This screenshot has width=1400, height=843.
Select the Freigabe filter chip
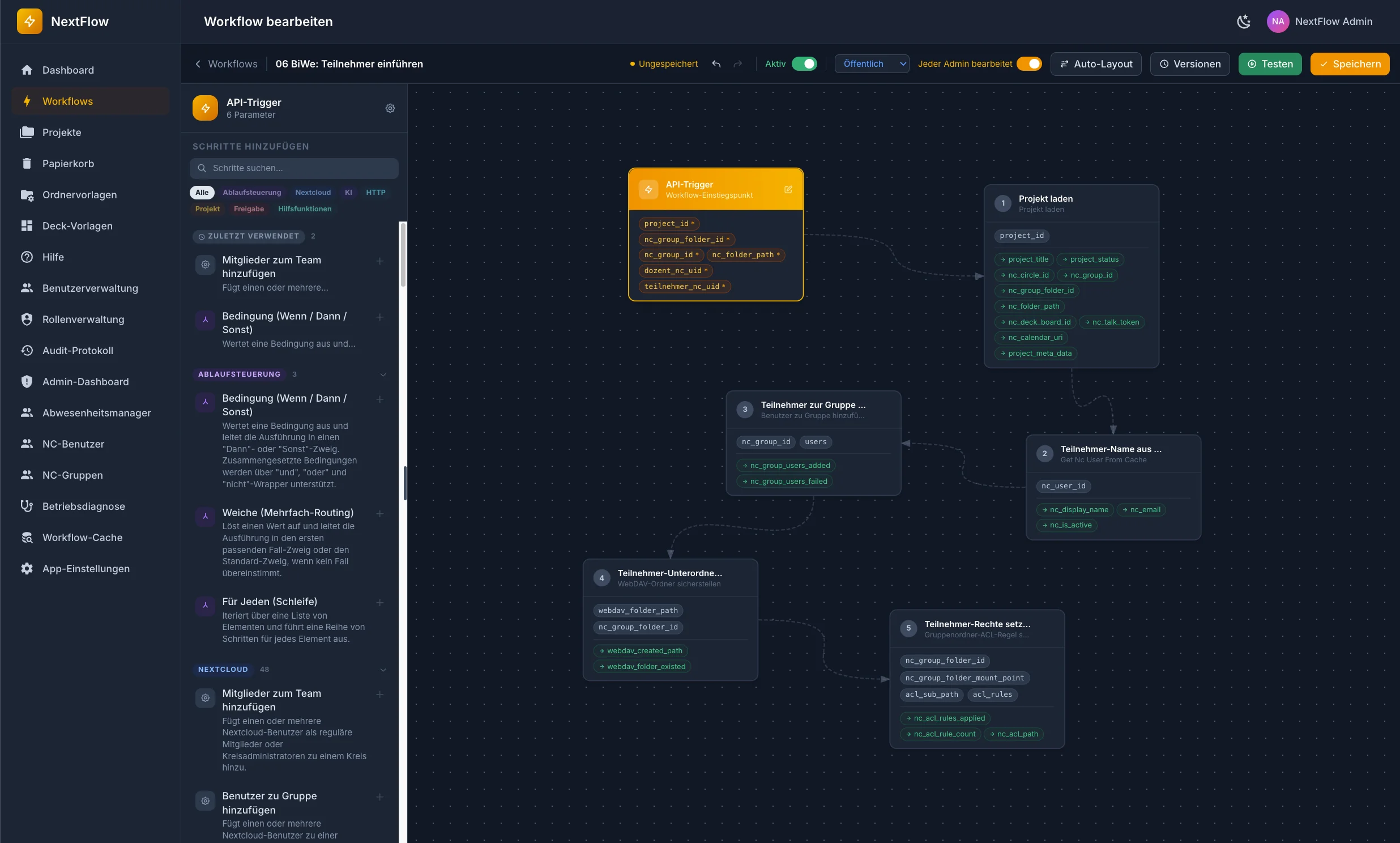pos(249,209)
